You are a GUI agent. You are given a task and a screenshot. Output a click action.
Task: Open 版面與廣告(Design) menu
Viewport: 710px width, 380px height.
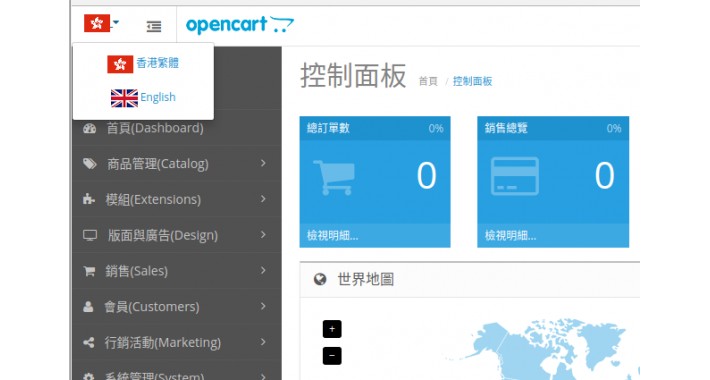point(177,235)
